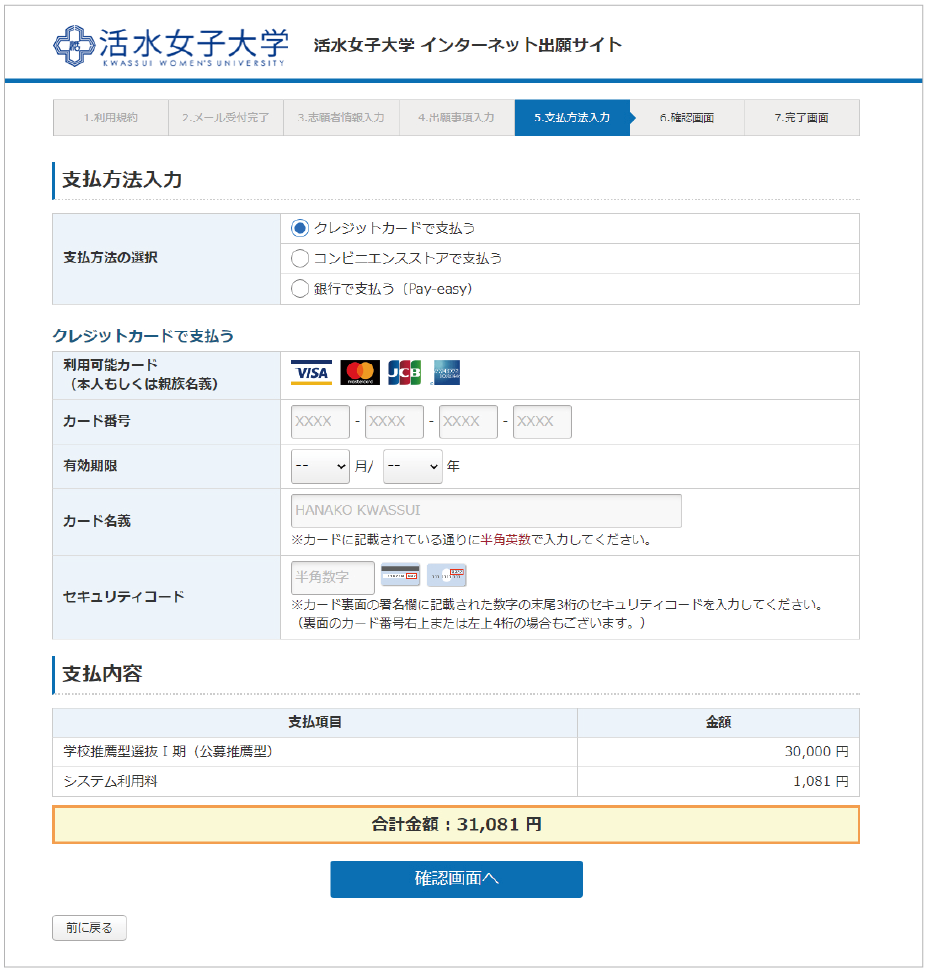Click the American Express card icon

[446, 373]
